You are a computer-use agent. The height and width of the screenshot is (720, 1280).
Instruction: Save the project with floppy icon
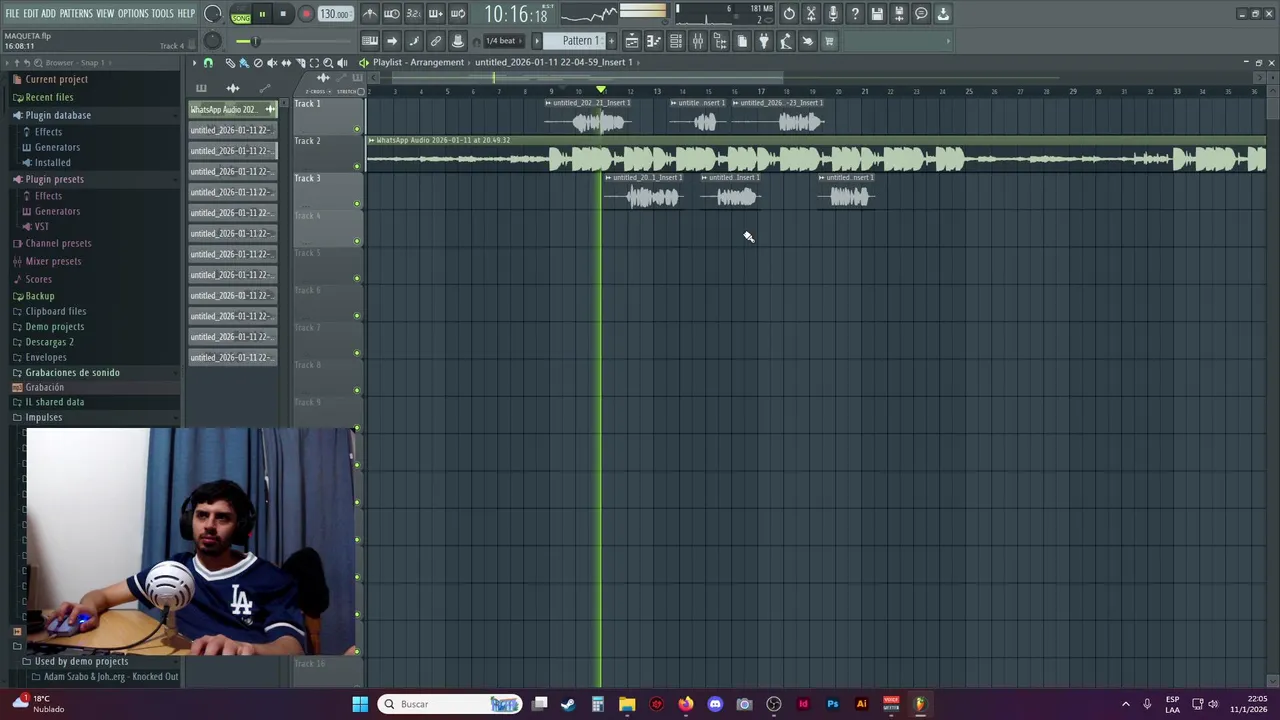[877, 14]
